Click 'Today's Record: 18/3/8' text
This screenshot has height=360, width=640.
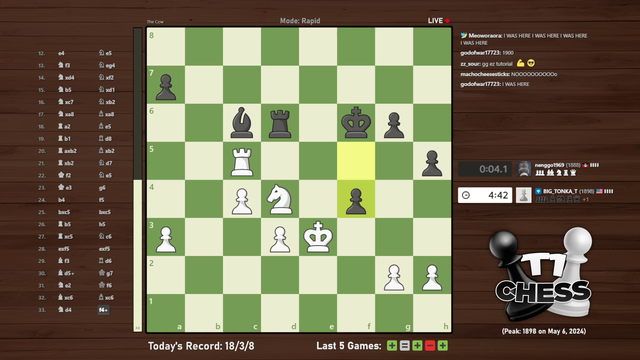click(x=201, y=346)
